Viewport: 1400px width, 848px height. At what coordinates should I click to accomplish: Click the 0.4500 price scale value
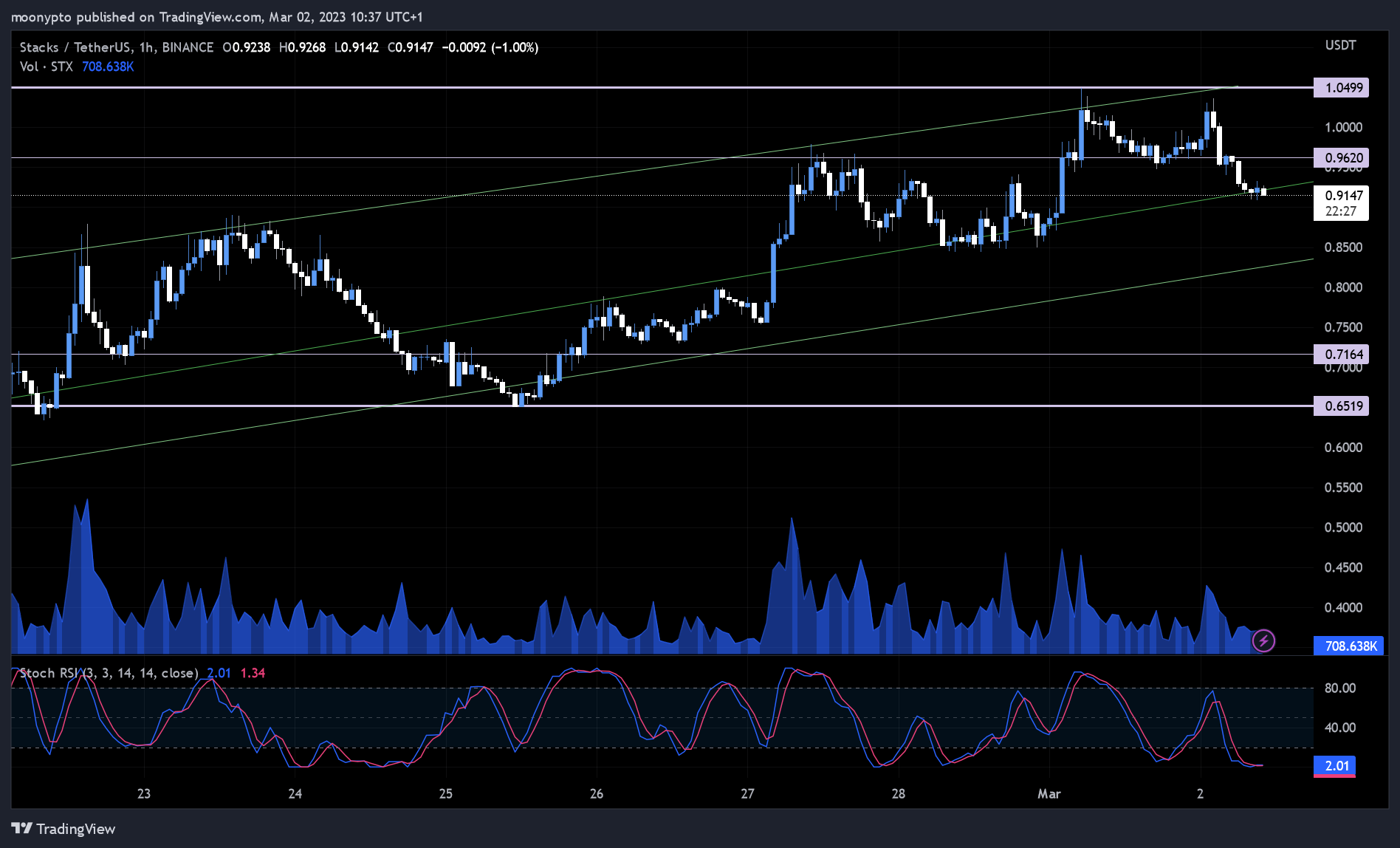[x=1343, y=567]
